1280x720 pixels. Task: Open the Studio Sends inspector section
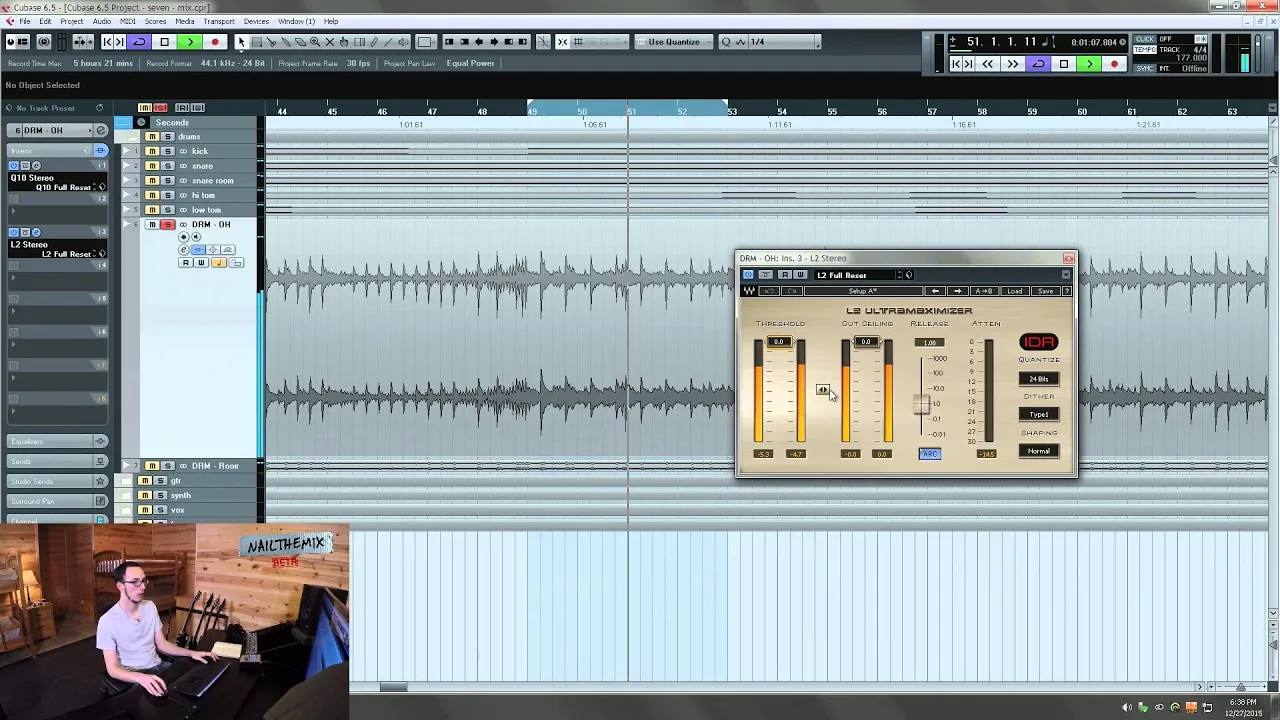58,481
